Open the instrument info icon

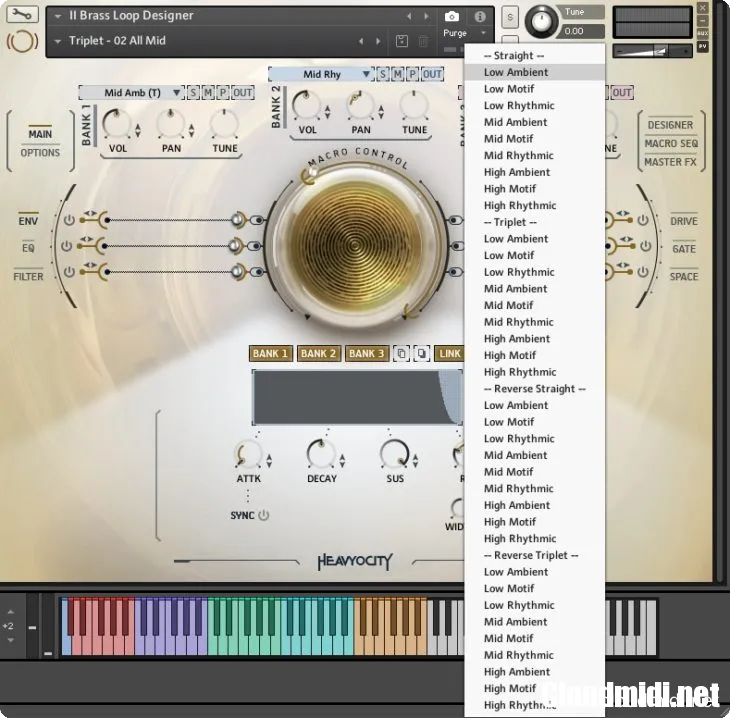pyautogui.click(x=479, y=17)
